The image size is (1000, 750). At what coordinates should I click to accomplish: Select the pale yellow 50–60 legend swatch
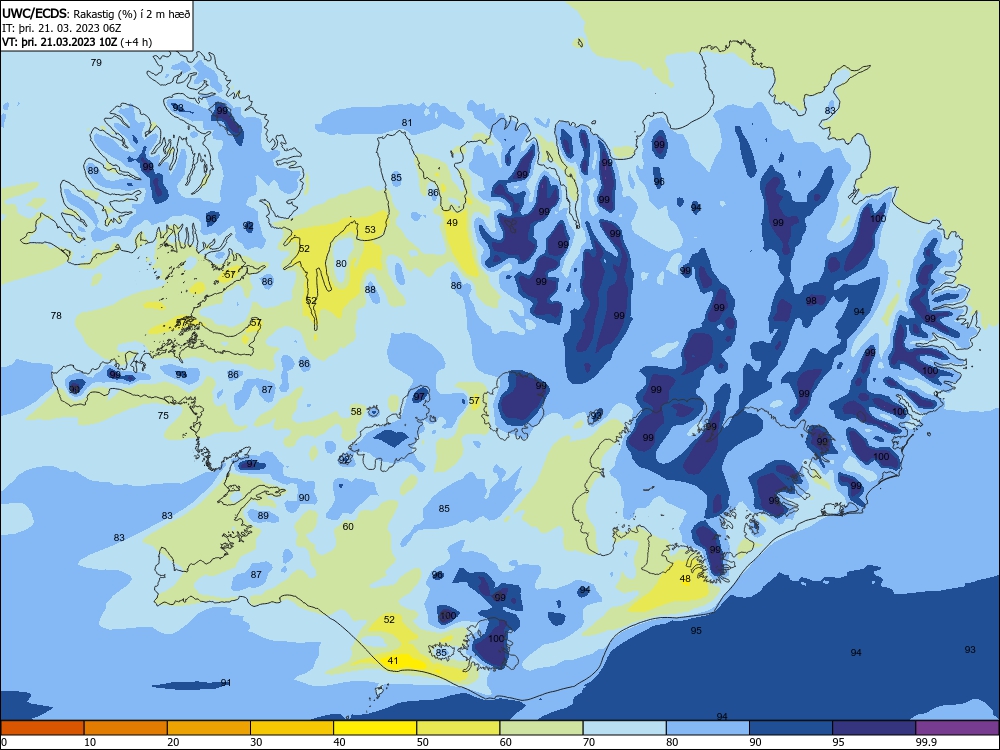[458, 728]
